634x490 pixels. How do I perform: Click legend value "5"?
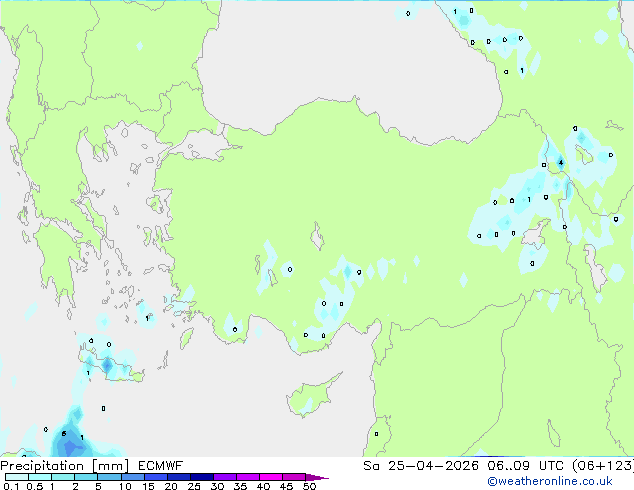pyautogui.click(x=98, y=486)
